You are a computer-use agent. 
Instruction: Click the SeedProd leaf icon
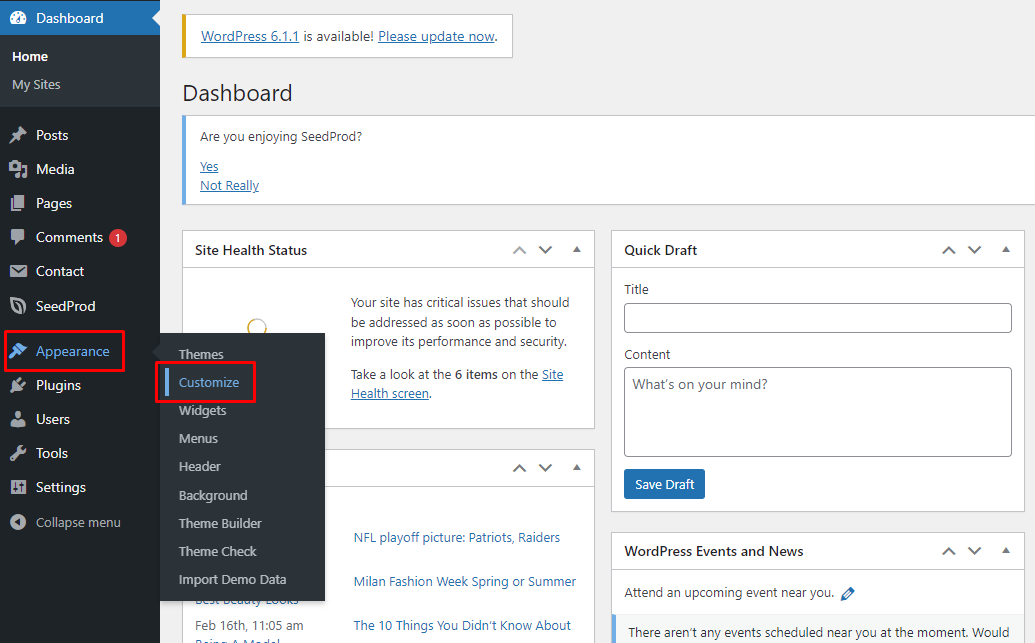[x=18, y=306]
